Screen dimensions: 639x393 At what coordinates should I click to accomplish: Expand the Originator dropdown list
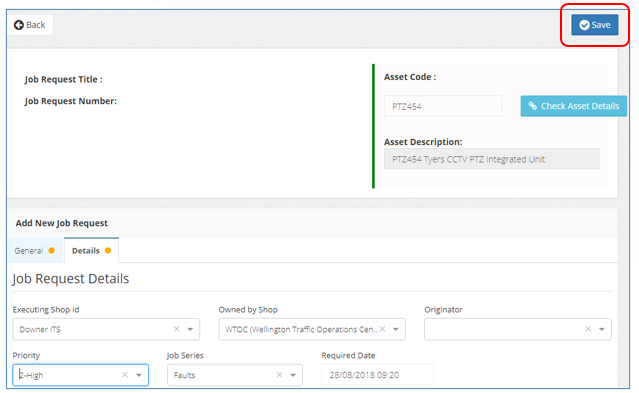click(602, 329)
